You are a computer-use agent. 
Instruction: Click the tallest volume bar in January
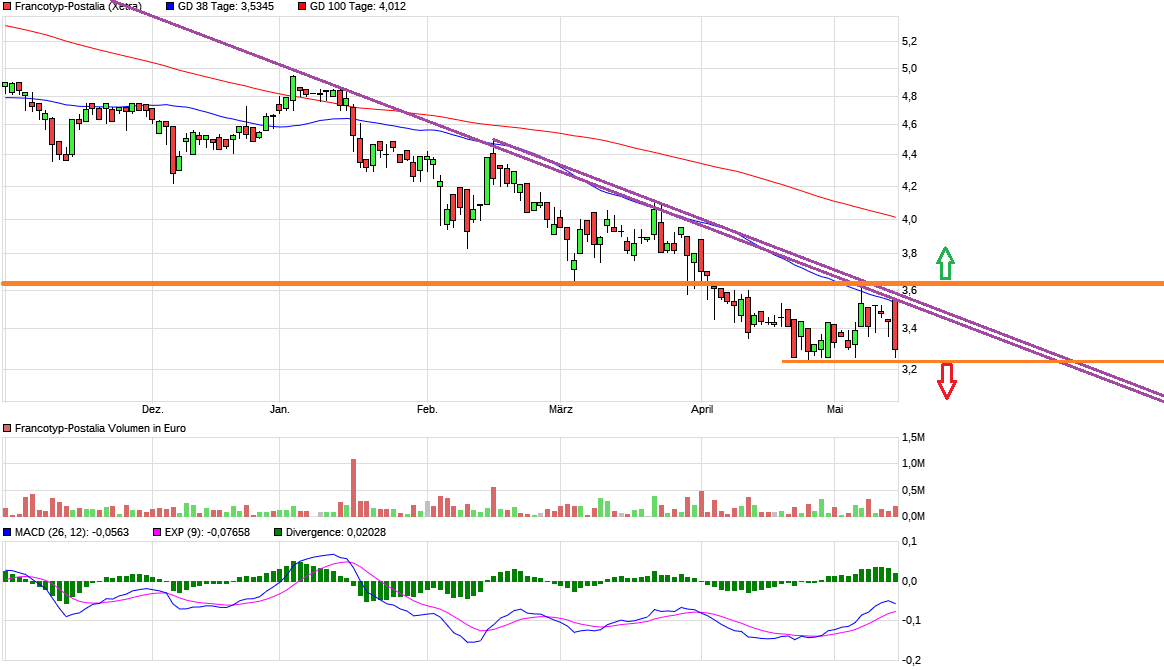pyautogui.click(x=353, y=487)
